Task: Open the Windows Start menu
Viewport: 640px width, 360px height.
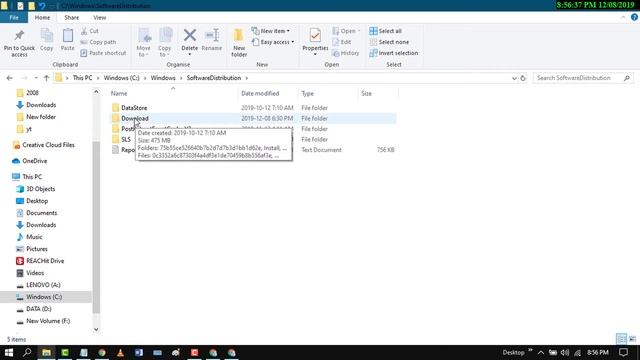Action: pyautogui.click(x=9, y=352)
